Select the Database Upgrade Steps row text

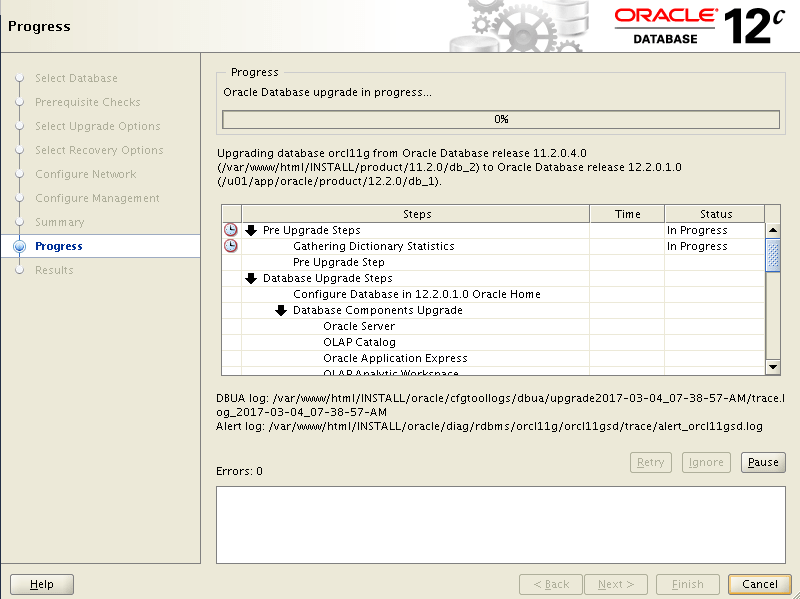(328, 278)
